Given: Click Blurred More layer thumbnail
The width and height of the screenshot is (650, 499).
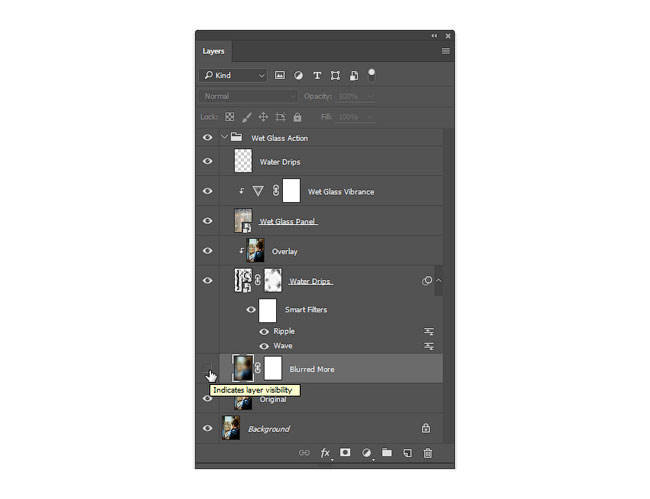Looking at the screenshot, I should (x=243, y=368).
